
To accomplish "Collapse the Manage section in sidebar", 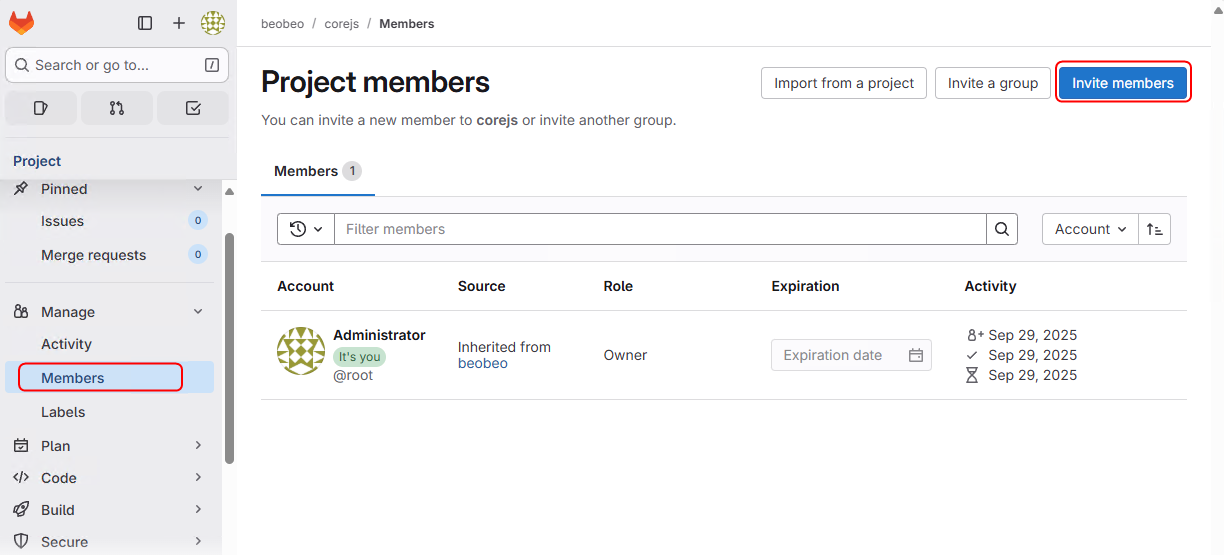I will tap(198, 312).
